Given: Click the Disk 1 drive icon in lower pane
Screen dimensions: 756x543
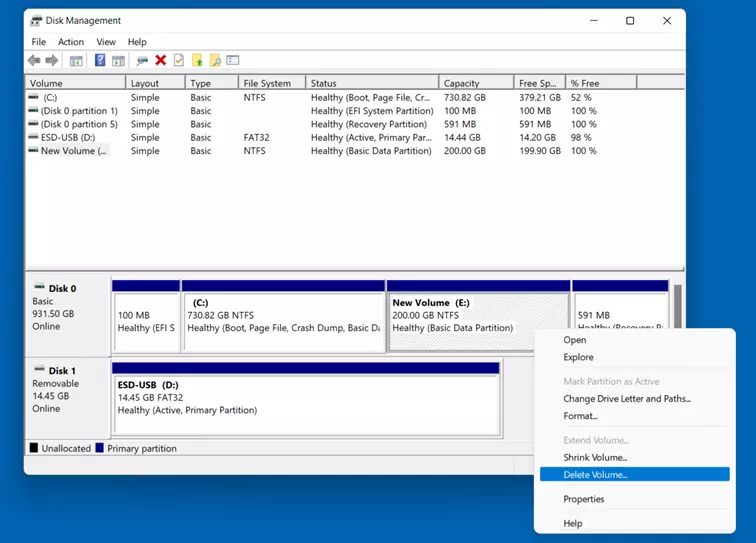Looking at the screenshot, I should point(39,369).
